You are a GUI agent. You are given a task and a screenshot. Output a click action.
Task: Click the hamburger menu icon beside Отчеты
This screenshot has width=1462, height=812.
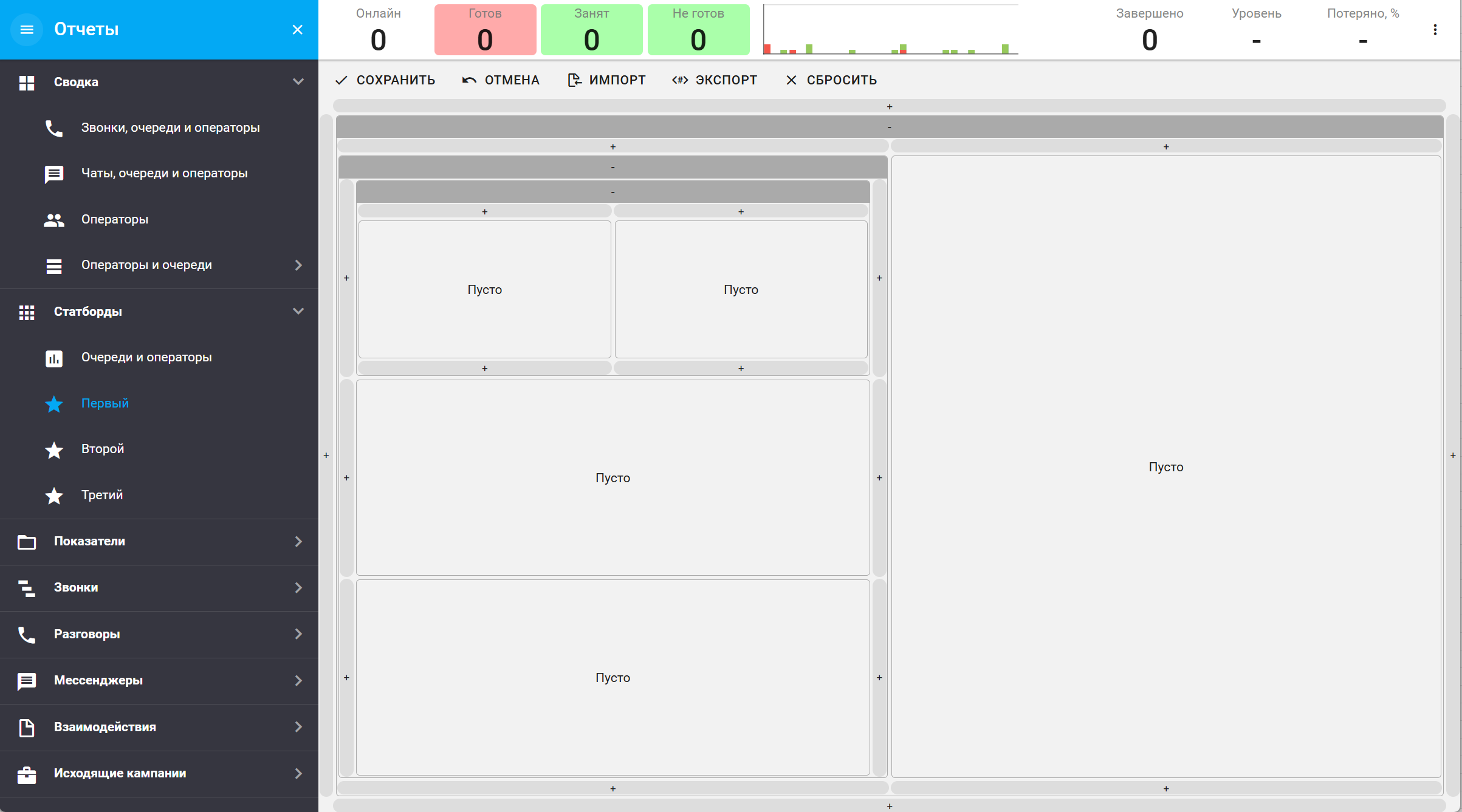tap(27, 29)
